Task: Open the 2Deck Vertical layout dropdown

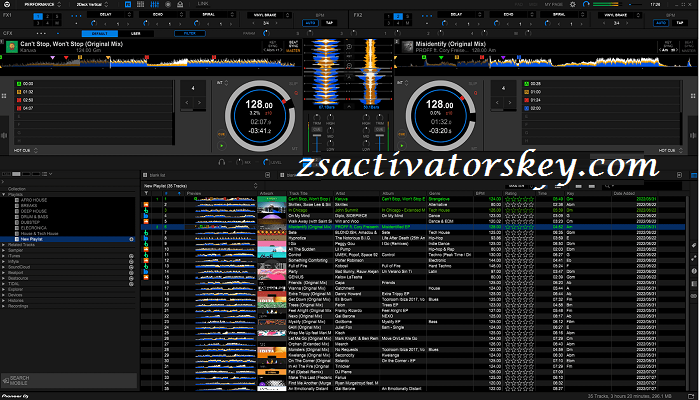Action: click(x=92, y=4)
